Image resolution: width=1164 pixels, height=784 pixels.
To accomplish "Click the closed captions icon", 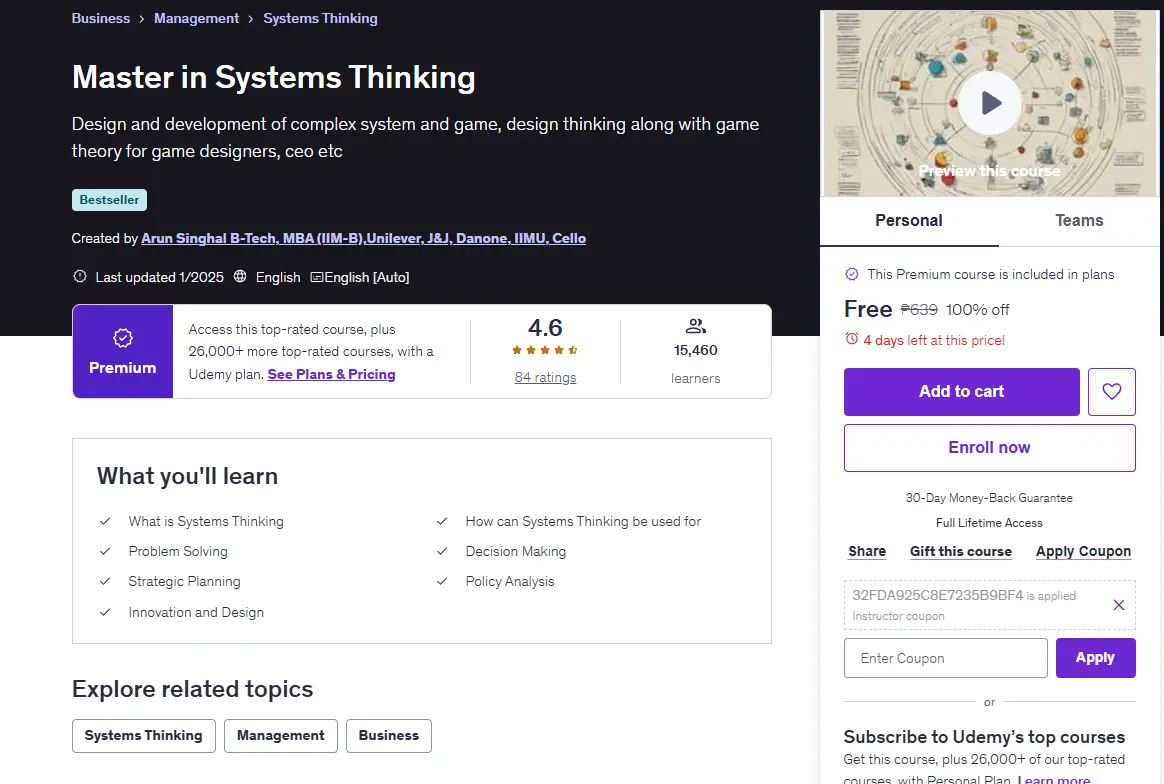I will (316, 277).
